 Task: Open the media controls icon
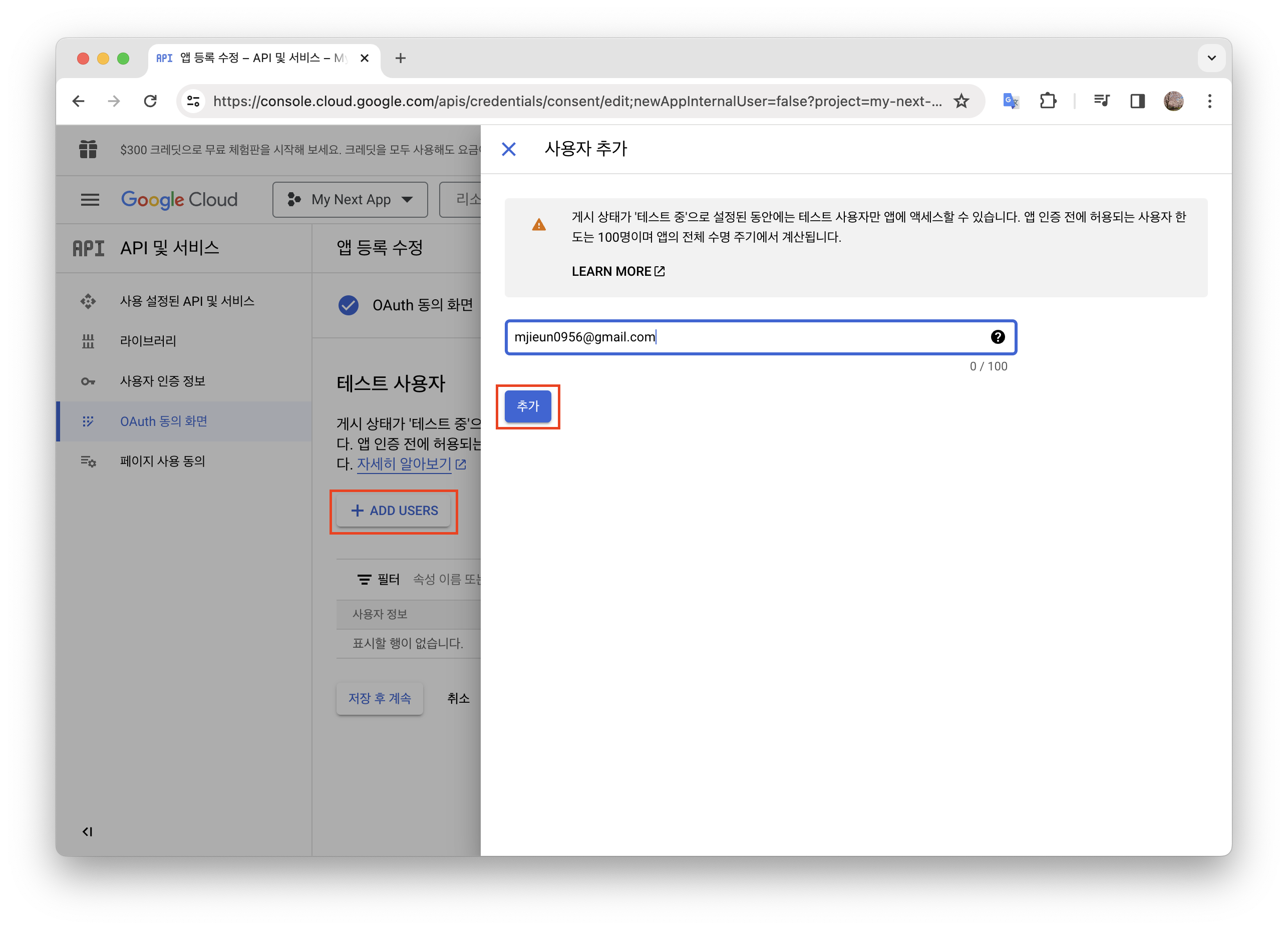tap(1101, 101)
